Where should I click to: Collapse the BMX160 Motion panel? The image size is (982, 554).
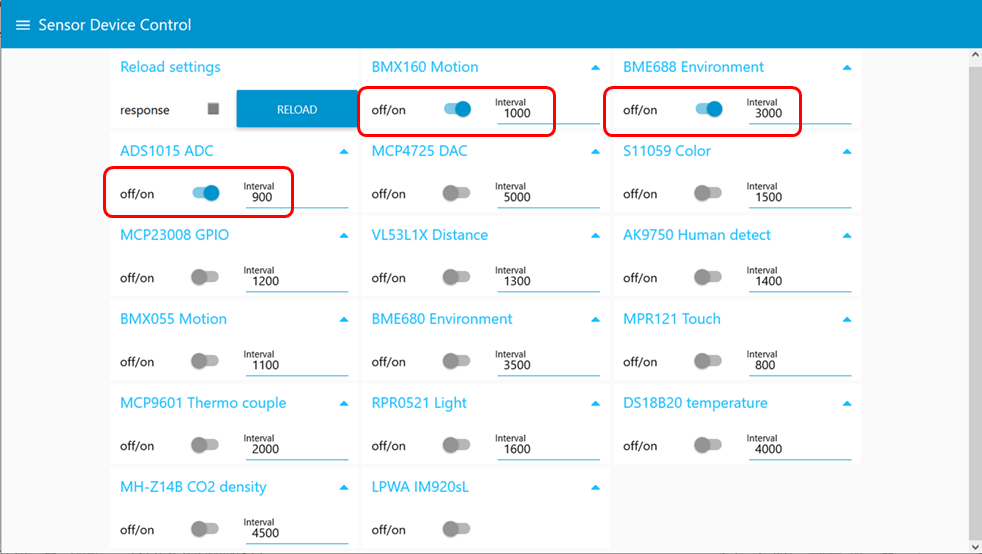[x=596, y=68]
